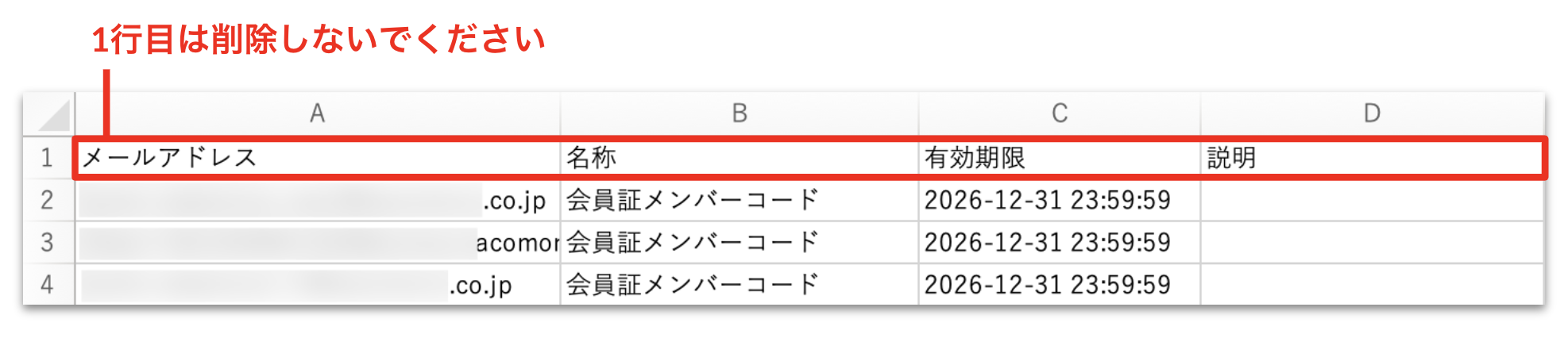Viewport: 1568px width, 338px height.
Task: Select row 3 header number
Action: pyautogui.click(x=48, y=242)
